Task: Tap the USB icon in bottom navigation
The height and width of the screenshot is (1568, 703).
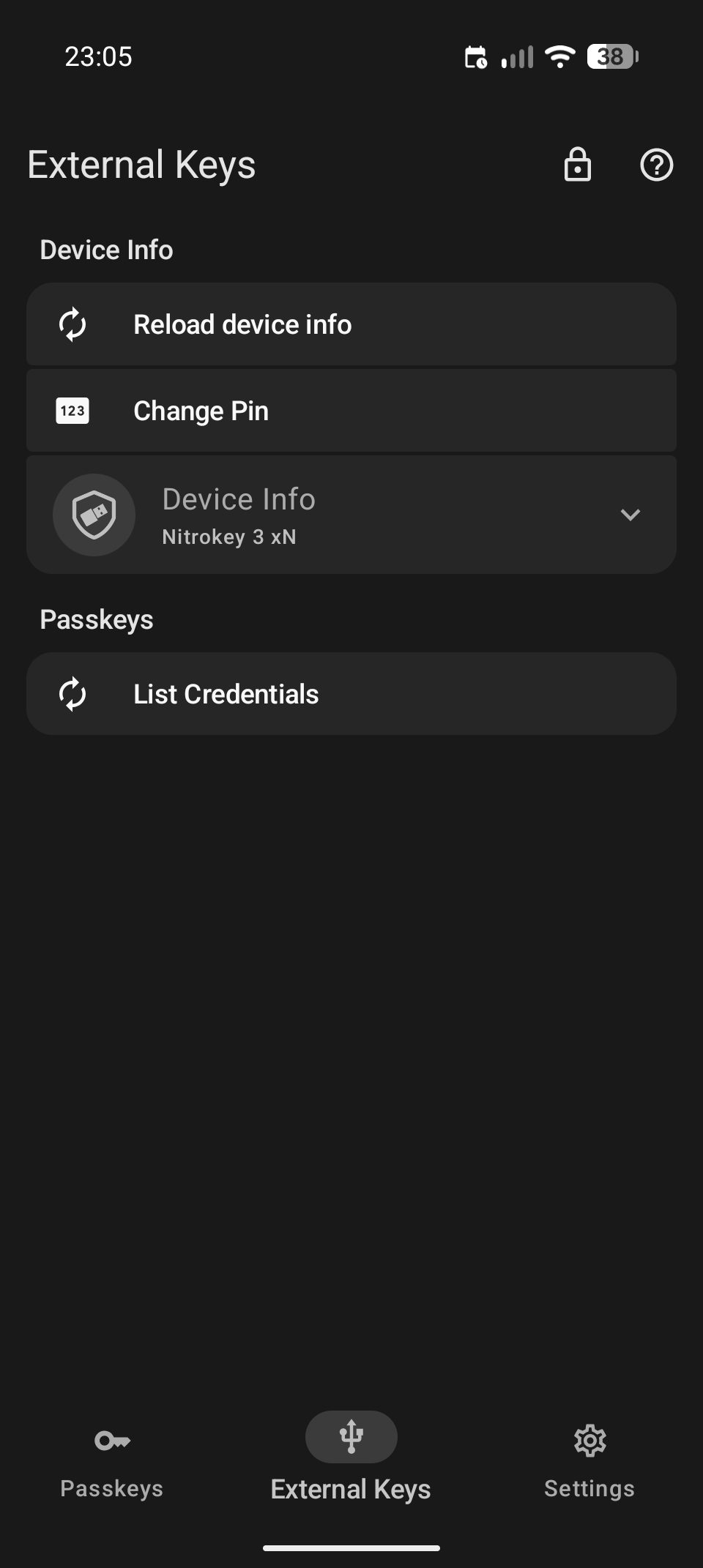Action: pyautogui.click(x=351, y=1436)
